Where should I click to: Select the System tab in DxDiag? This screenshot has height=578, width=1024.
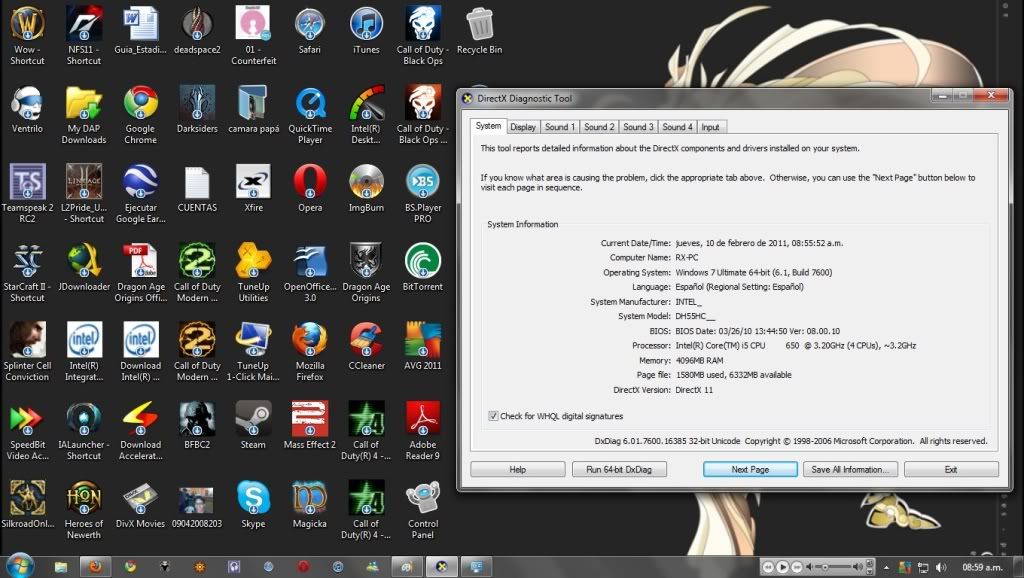coord(488,126)
